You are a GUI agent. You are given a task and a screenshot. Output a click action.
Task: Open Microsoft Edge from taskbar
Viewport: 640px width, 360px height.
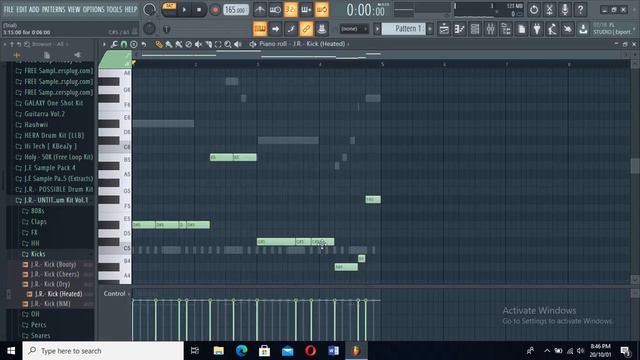click(x=242, y=351)
